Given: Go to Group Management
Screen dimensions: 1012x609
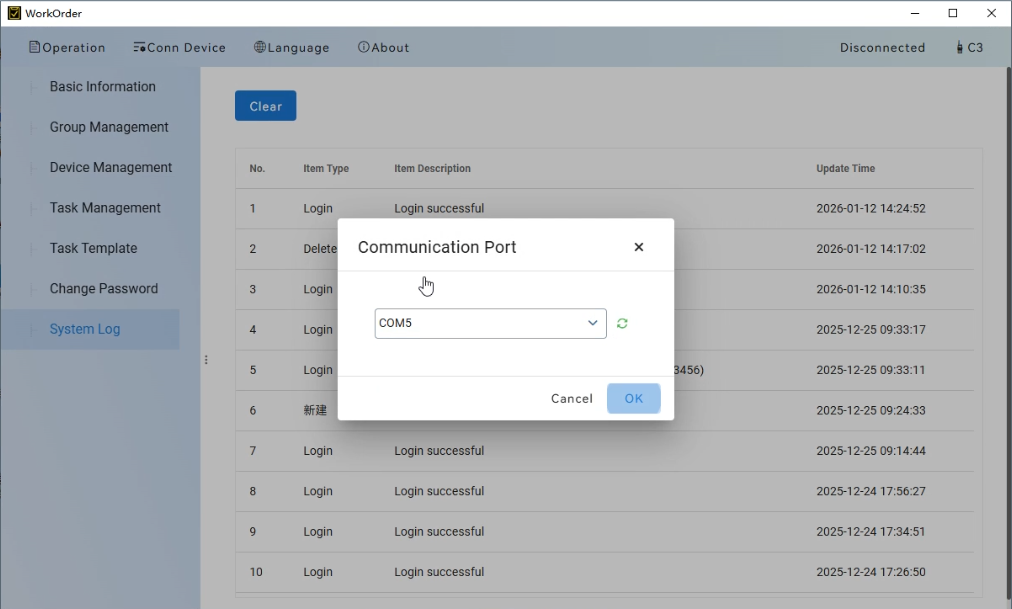Looking at the screenshot, I should tap(109, 127).
